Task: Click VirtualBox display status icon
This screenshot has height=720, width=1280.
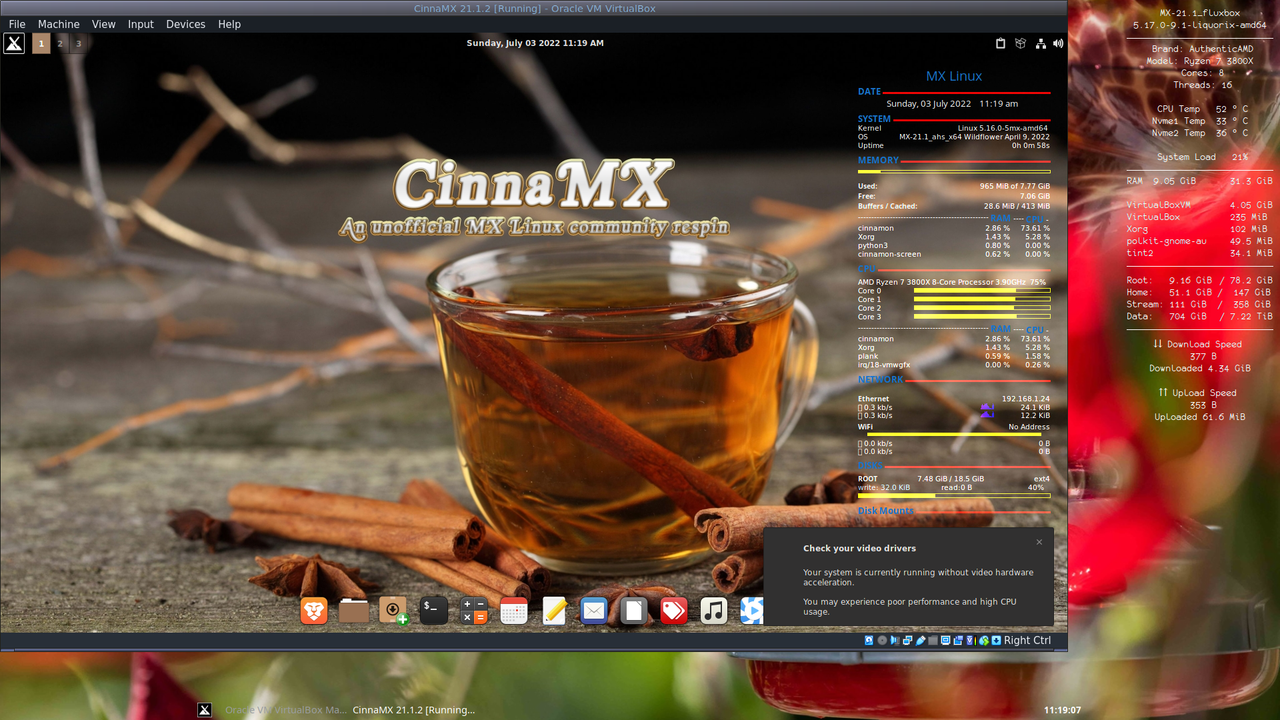Action: (946, 640)
